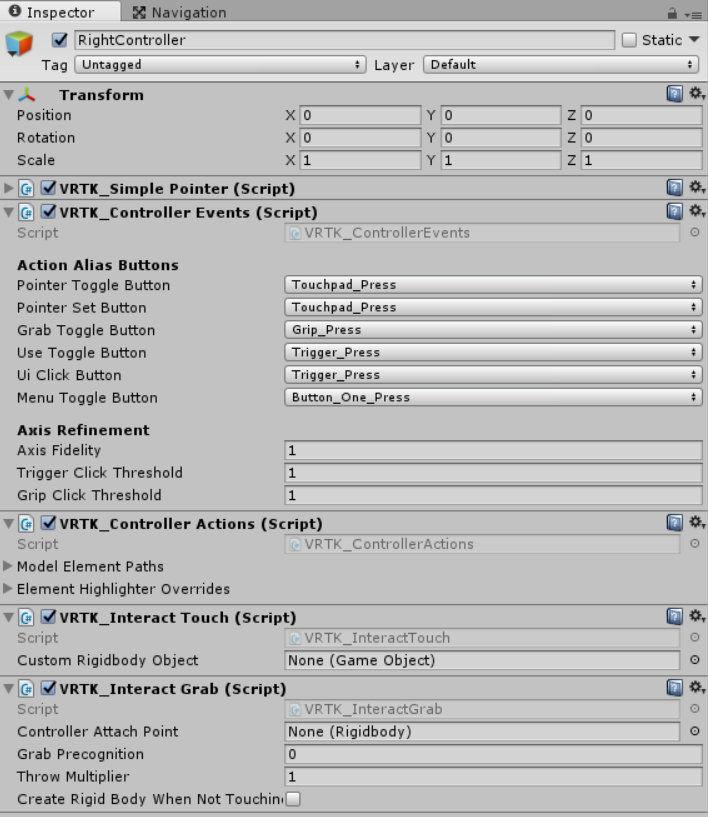Click VRTK_ControllerEvents script object picker circle

pyautogui.click(x=694, y=232)
